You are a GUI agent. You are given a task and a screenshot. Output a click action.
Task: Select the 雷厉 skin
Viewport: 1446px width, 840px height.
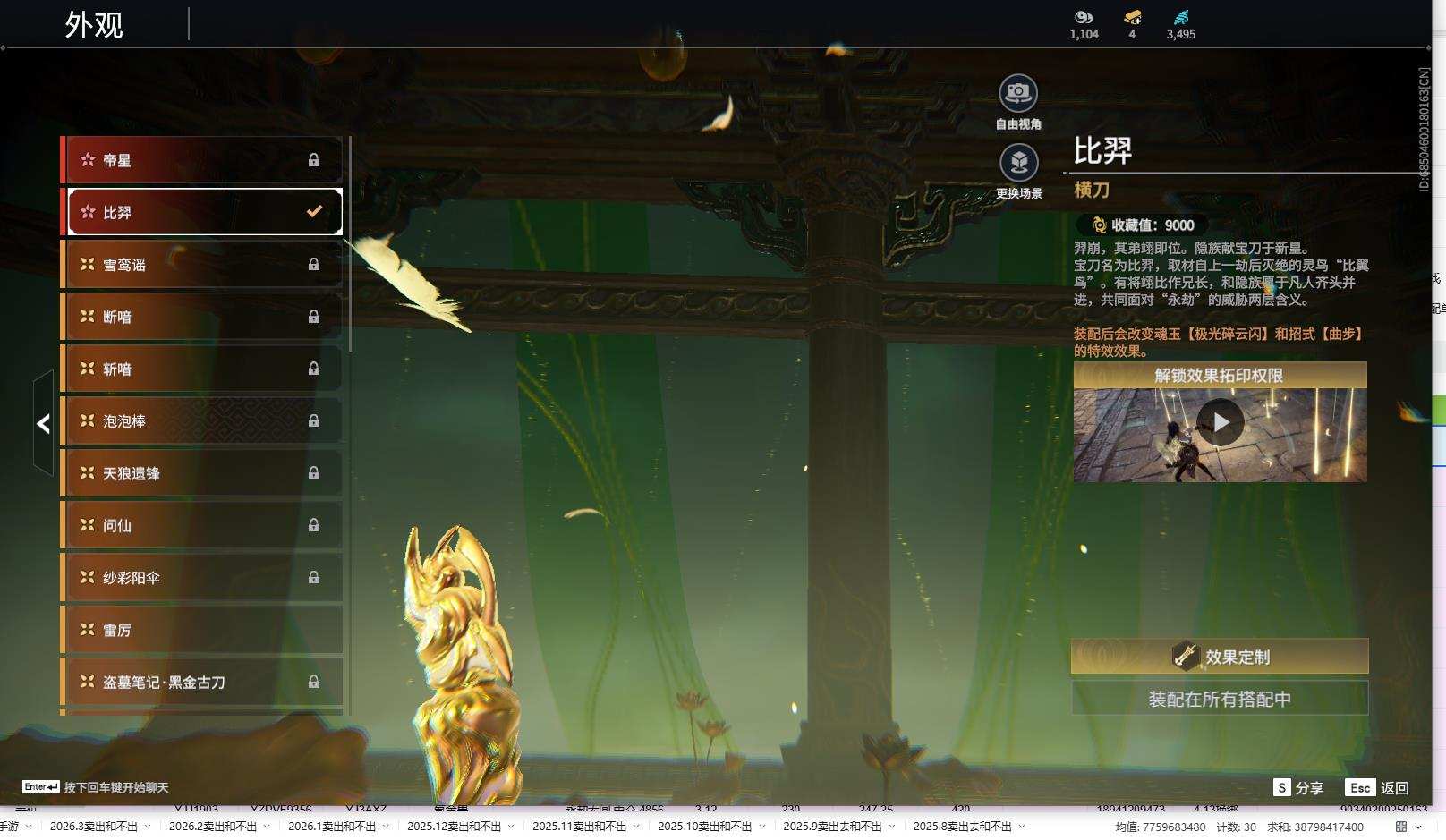point(202,630)
